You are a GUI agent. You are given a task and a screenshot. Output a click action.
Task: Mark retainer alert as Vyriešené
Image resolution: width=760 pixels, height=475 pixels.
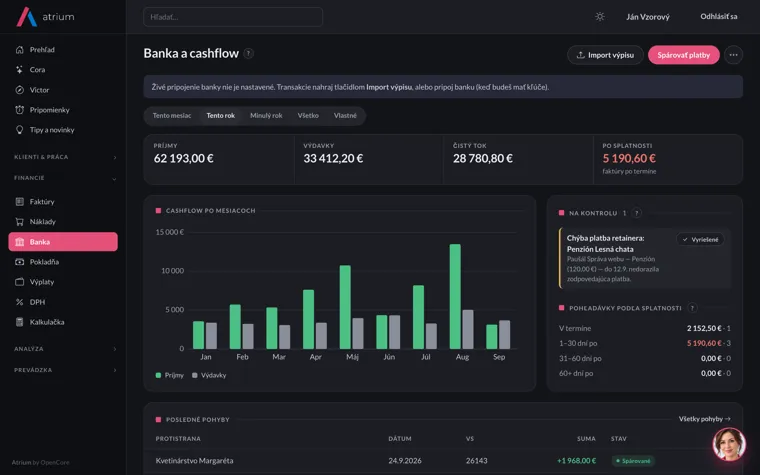(700, 239)
